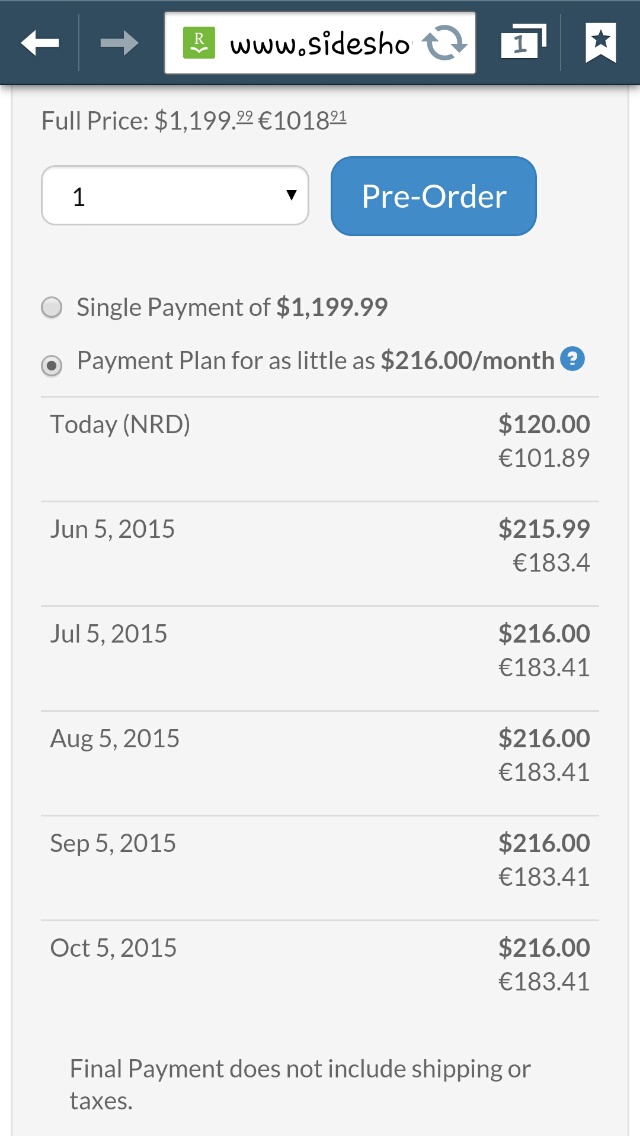Open the quantity dropdown showing 1
640x1136 pixels.
pyautogui.click(x=175, y=195)
